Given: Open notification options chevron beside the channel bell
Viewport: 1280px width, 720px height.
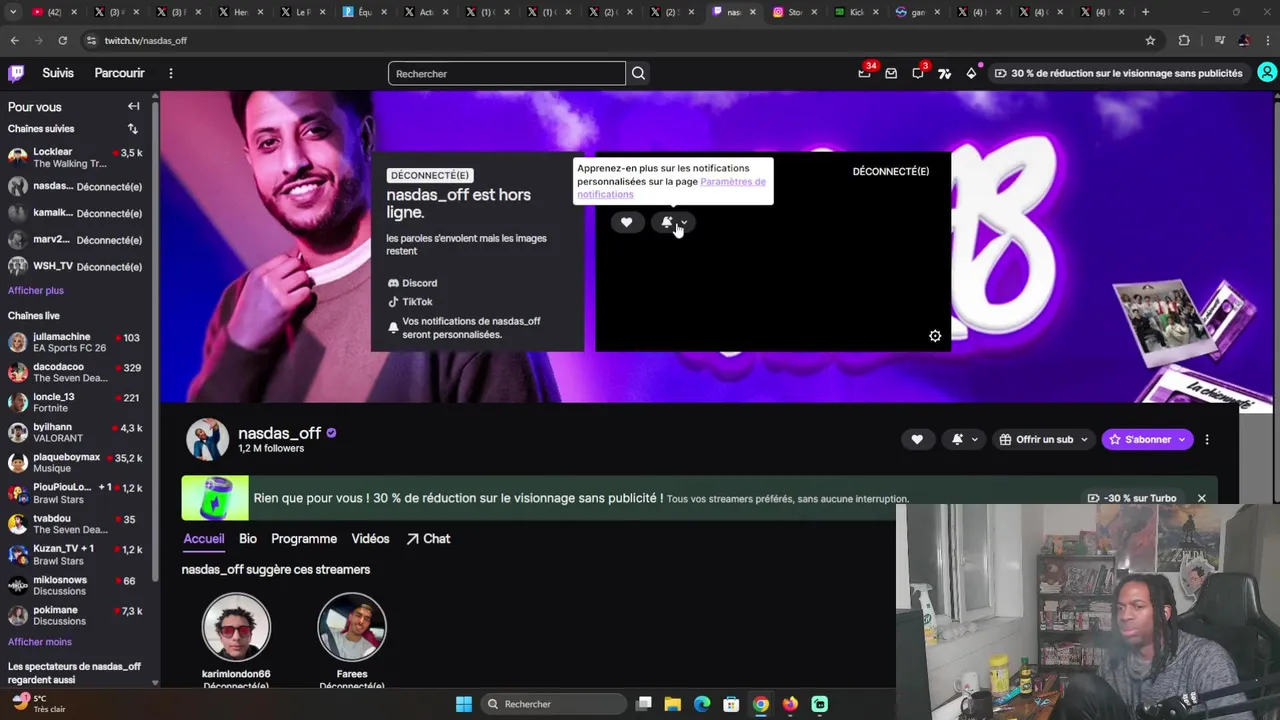Looking at the screenshot, I should click(x=975, y=439).
